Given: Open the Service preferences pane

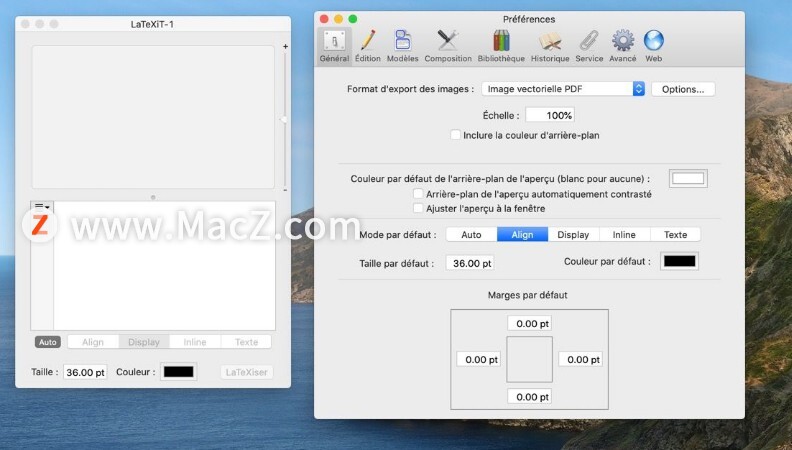Looking at the screenshot, I should point(589,46).
